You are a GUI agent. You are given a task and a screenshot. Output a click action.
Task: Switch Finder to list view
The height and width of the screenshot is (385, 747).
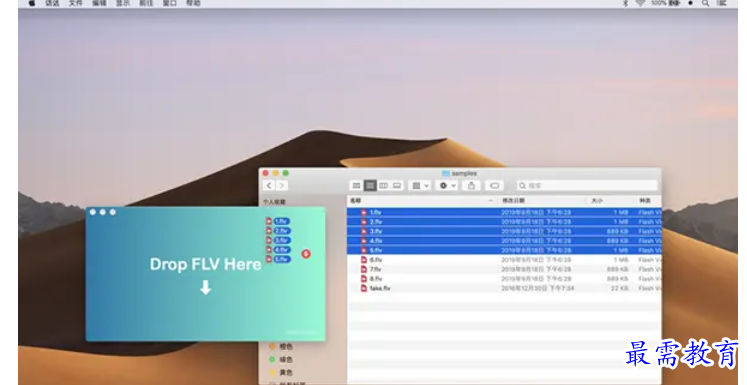click(370, 185)
